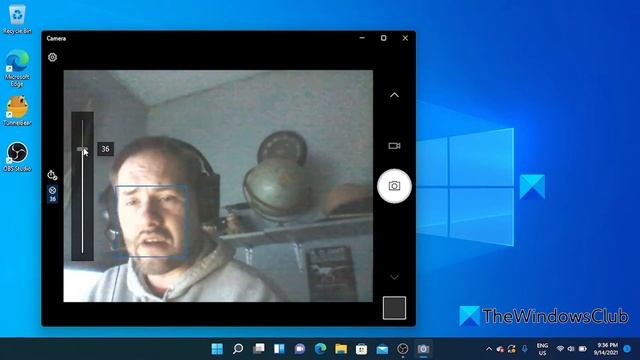Open Task View on the taskbar

click(x=258, y=349)
